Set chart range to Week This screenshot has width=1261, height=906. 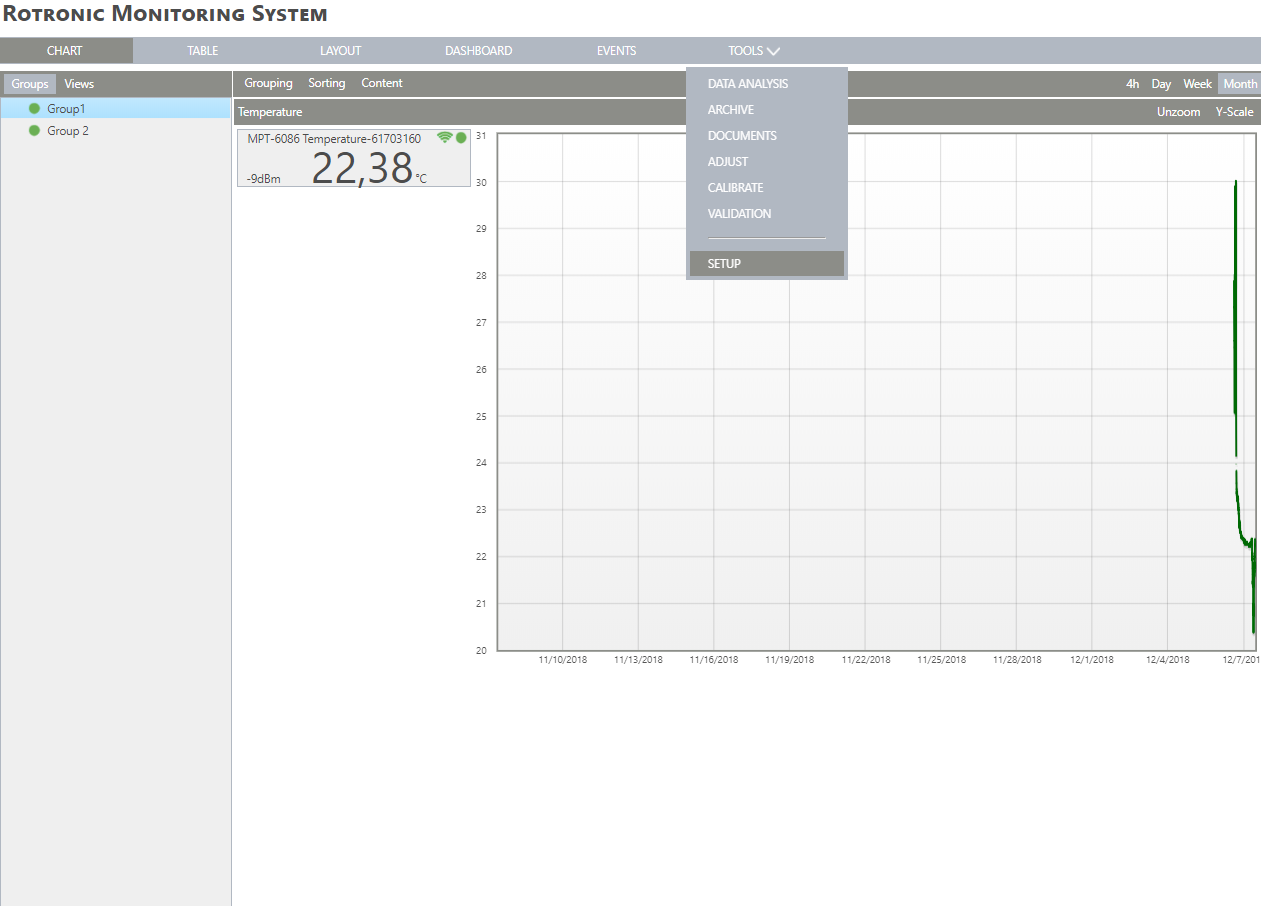(x=1197, y=84)
